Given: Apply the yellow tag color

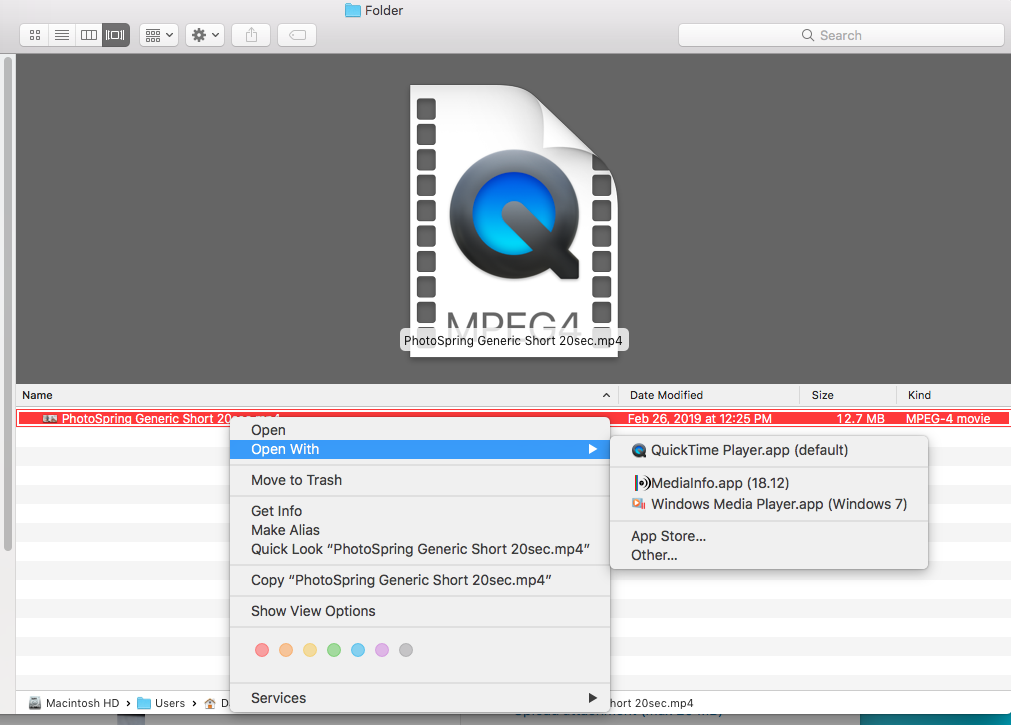Looking at the screenshot, I should coord(310,650).
